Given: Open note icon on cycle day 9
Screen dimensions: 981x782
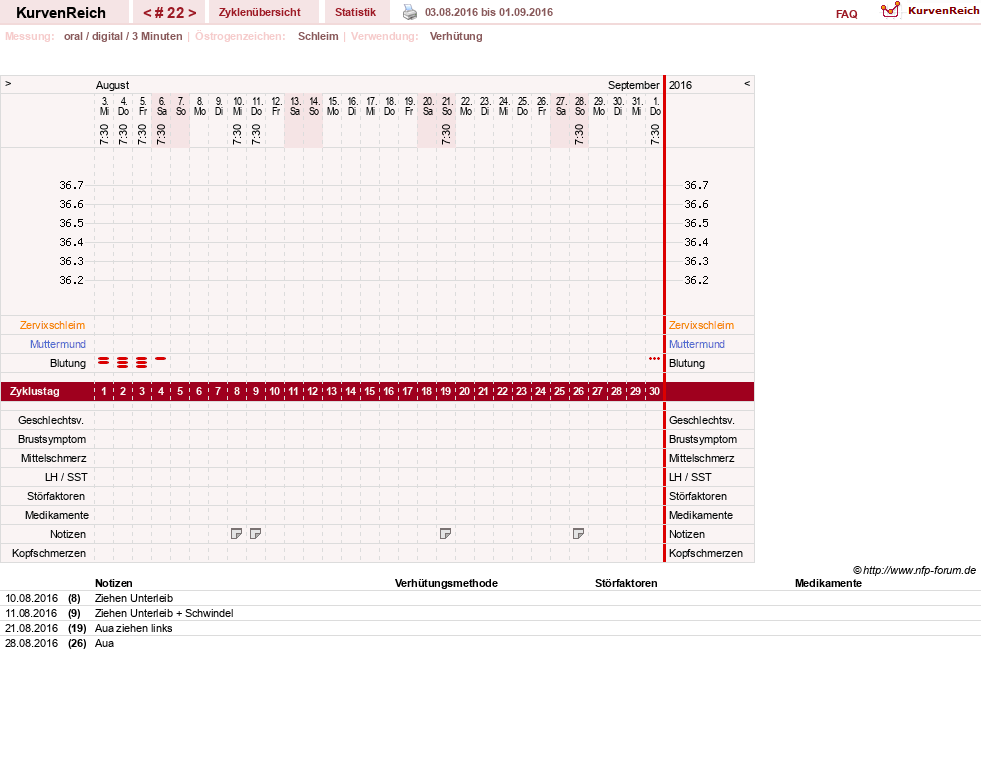Looking at the screenshot, I should 255,534.
